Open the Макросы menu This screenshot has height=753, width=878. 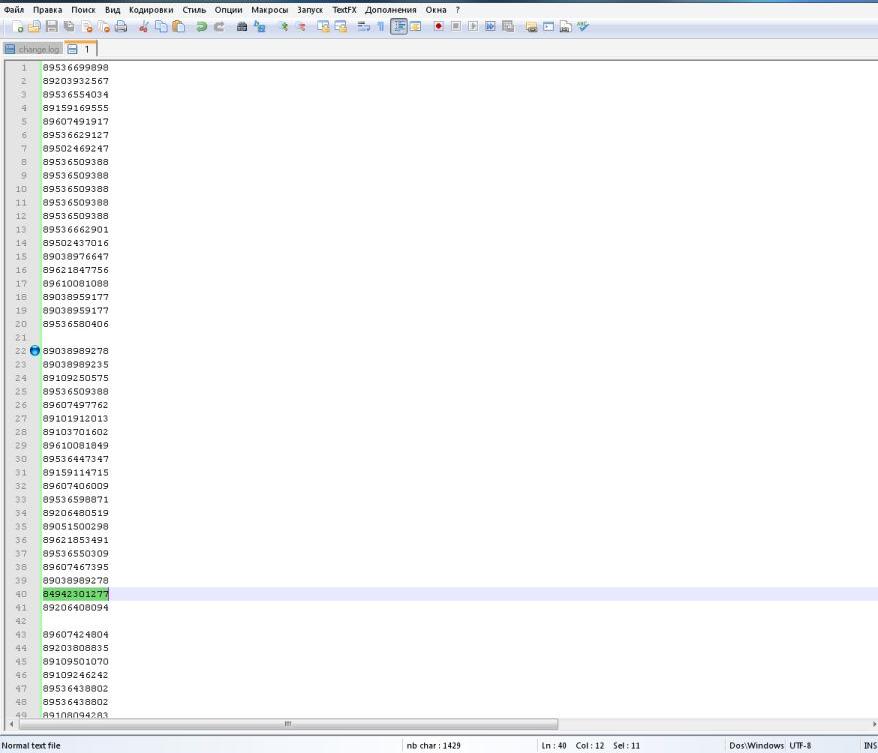tap(269, 10)
